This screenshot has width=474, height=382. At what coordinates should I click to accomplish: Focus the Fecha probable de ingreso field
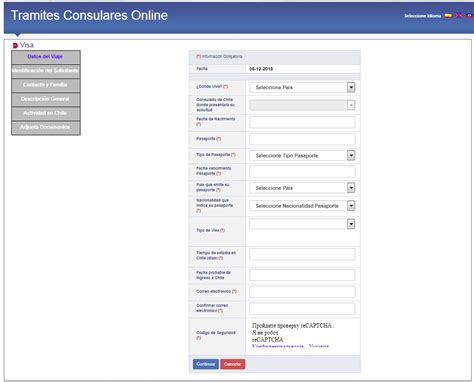(x=302, y=275)
